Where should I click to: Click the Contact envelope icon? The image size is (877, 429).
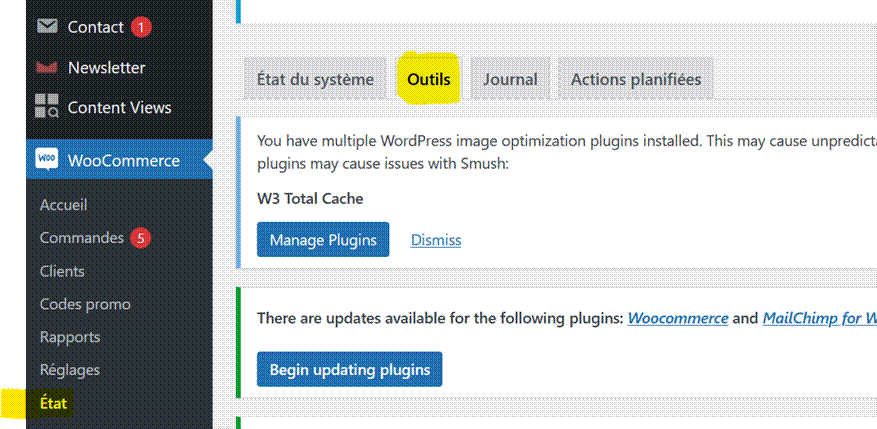pyautogui.click(x=47, y=26)
